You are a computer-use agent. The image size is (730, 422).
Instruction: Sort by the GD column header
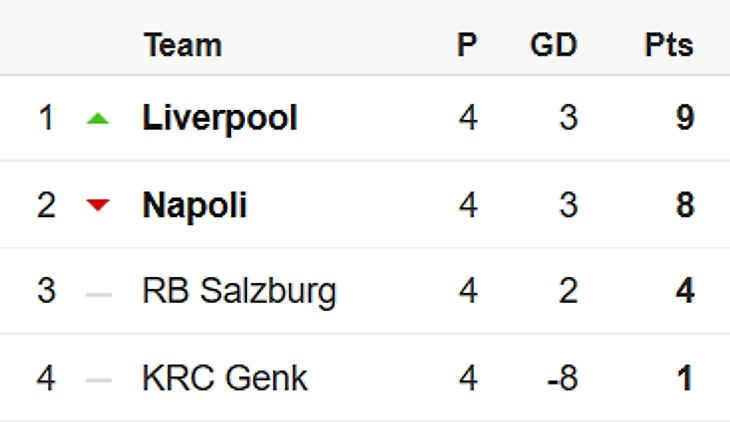[553, 45]
